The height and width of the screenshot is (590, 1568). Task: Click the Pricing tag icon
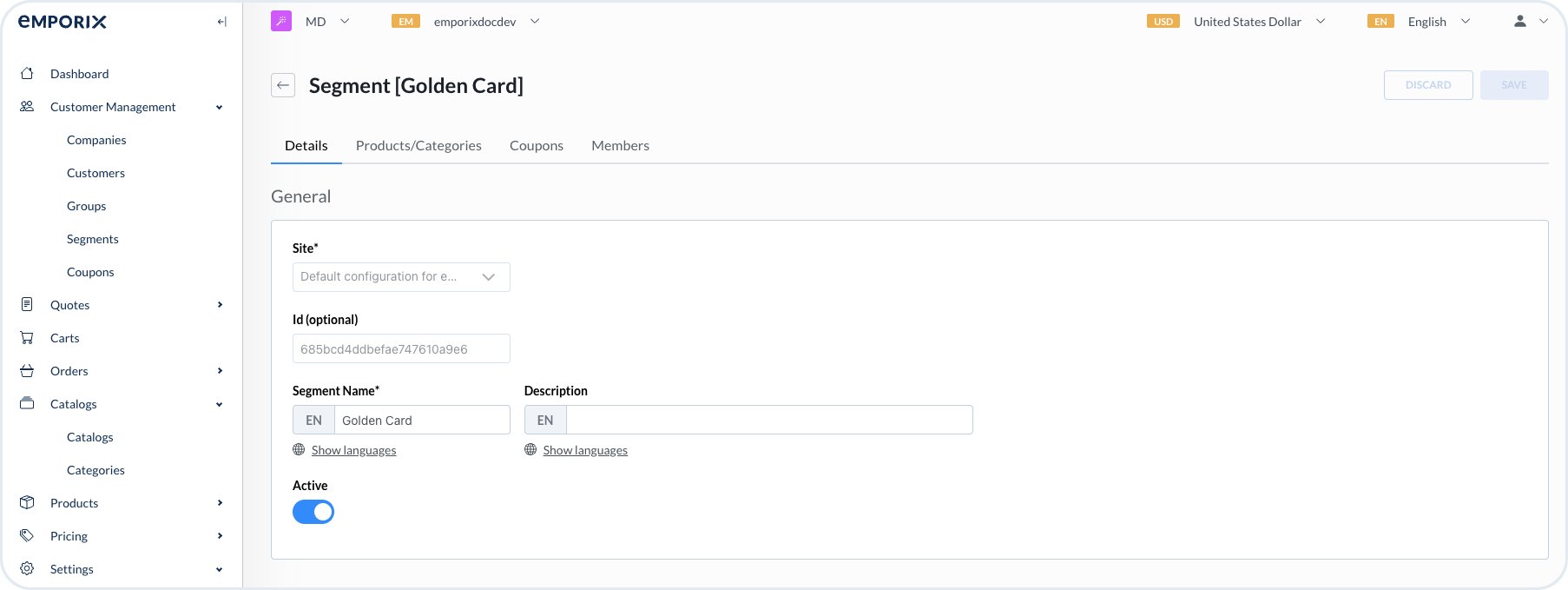point(27,535)
